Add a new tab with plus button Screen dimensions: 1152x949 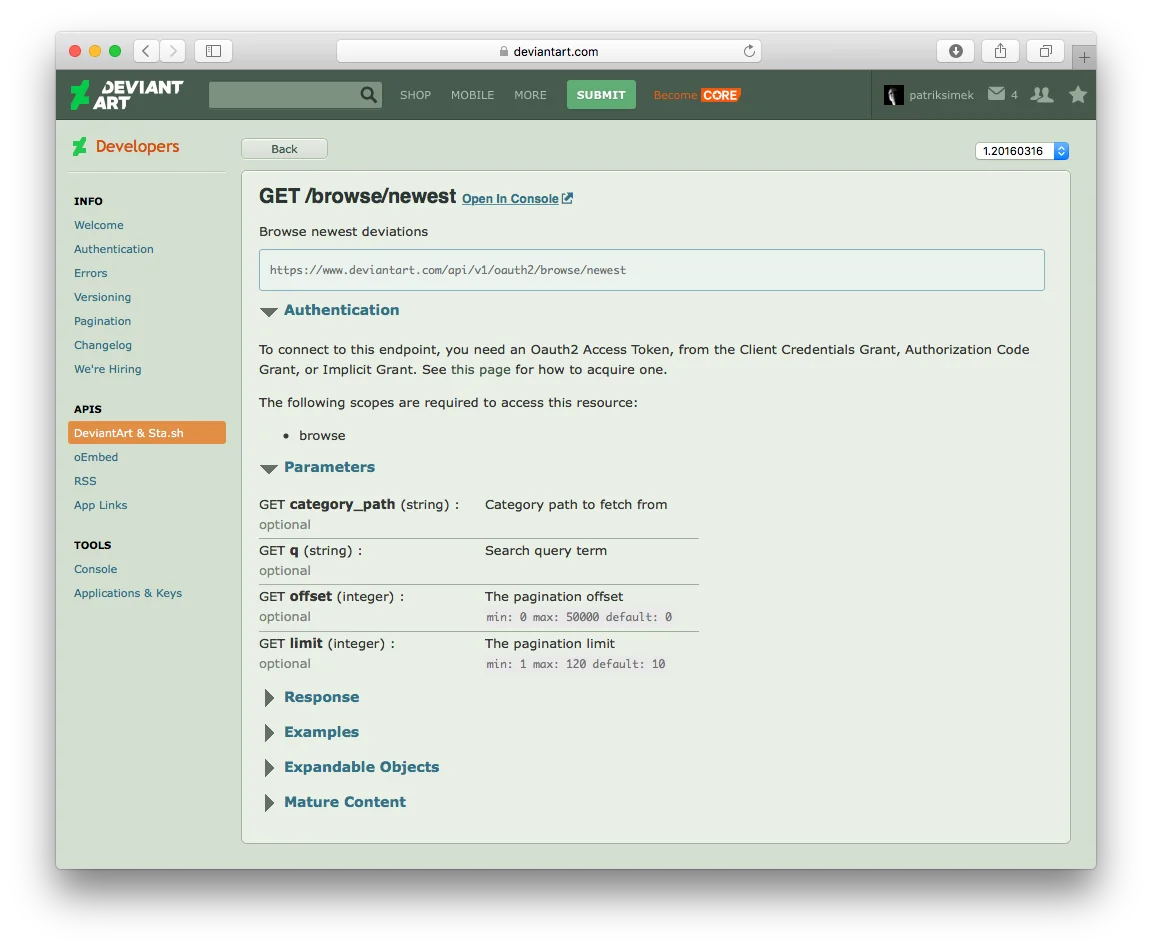1084,57
